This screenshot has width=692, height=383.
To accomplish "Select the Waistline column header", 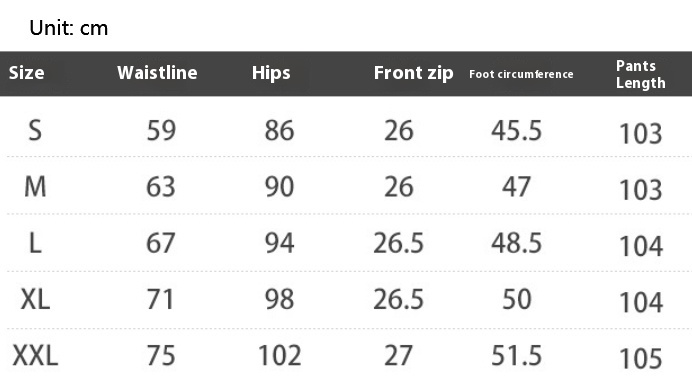I will click(157, 73).
